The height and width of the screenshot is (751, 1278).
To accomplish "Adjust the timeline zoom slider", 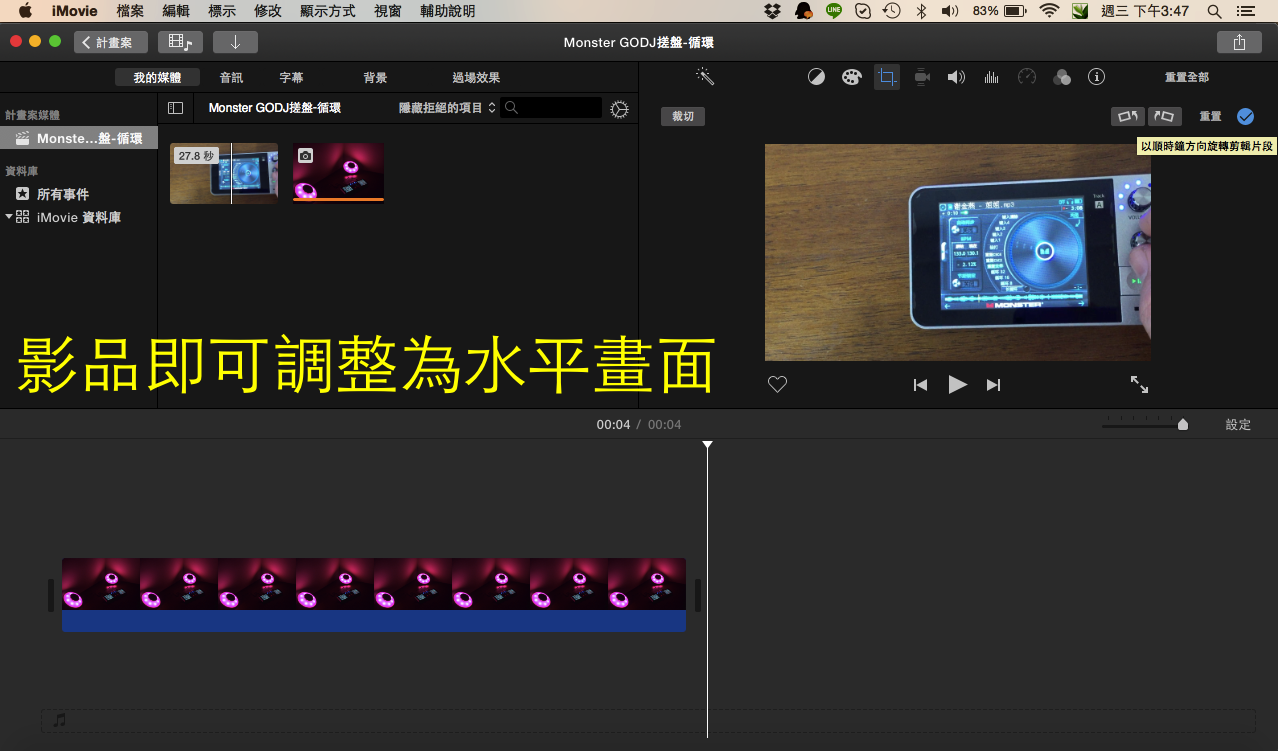I will pos(1183,424).
